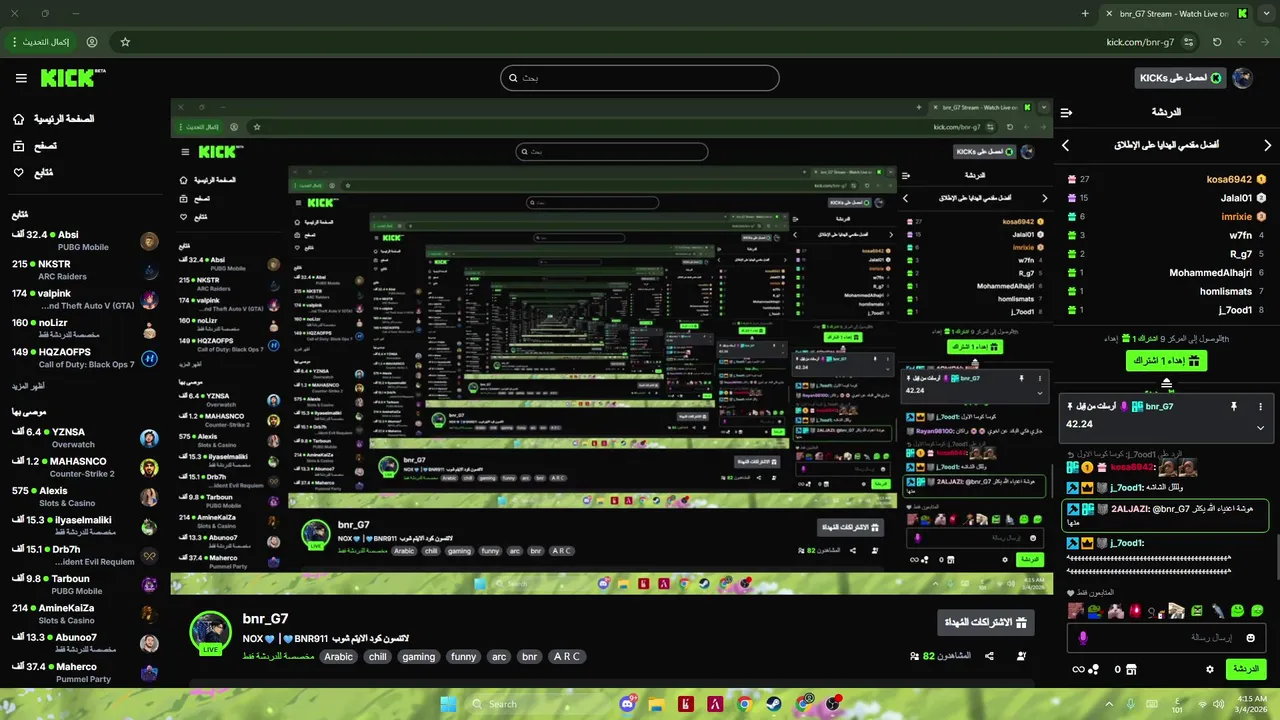Open the gaming tag
This screenshot has width=1280, height=720.
(x=418, y=657)
